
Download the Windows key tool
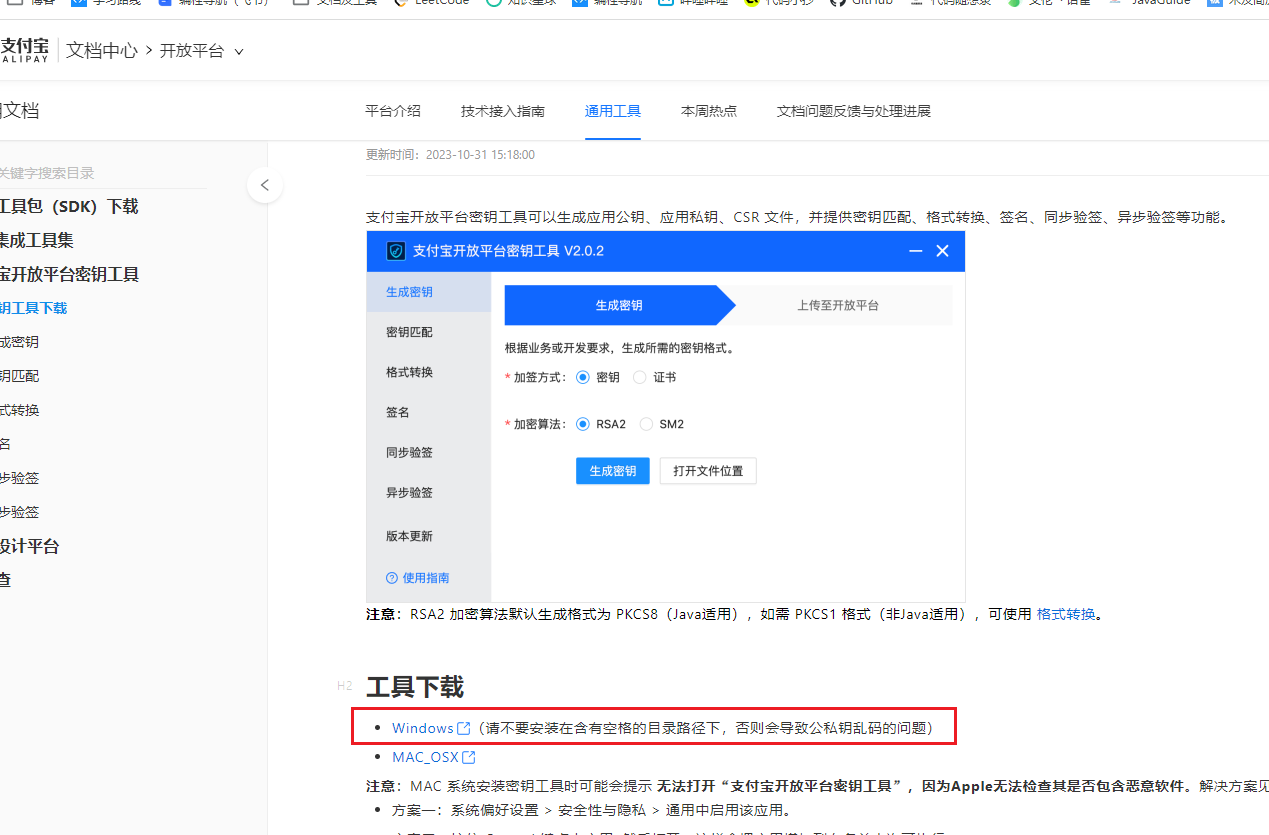coord(423,728)
